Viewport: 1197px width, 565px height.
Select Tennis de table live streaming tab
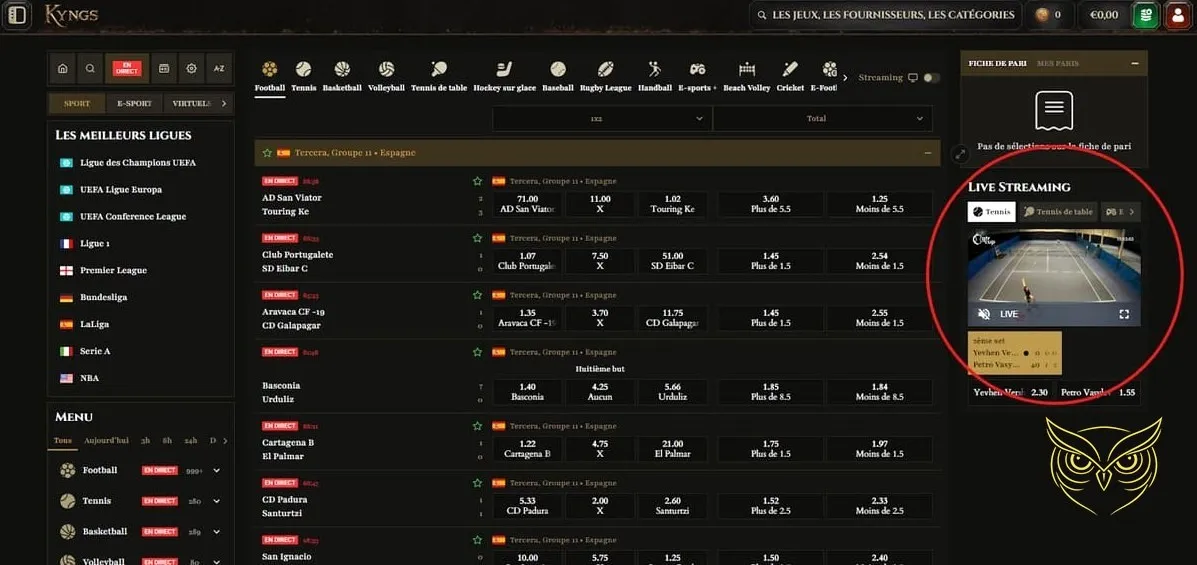(x=1058, y=211)
